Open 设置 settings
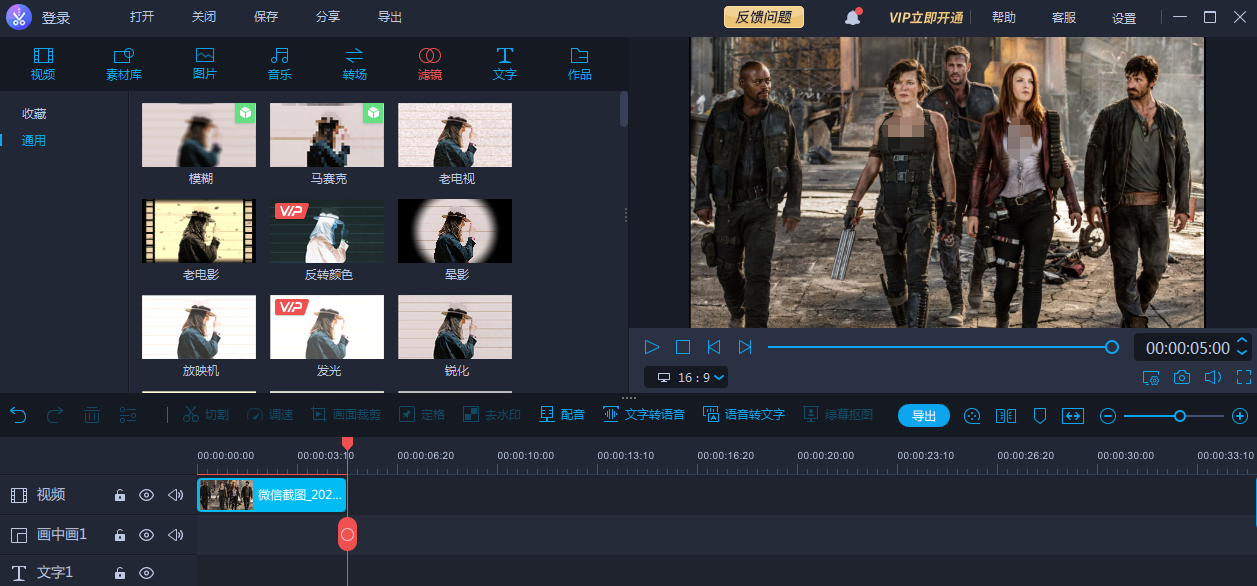This screenshot has width=1257, height=586. tap(1124, 18)
